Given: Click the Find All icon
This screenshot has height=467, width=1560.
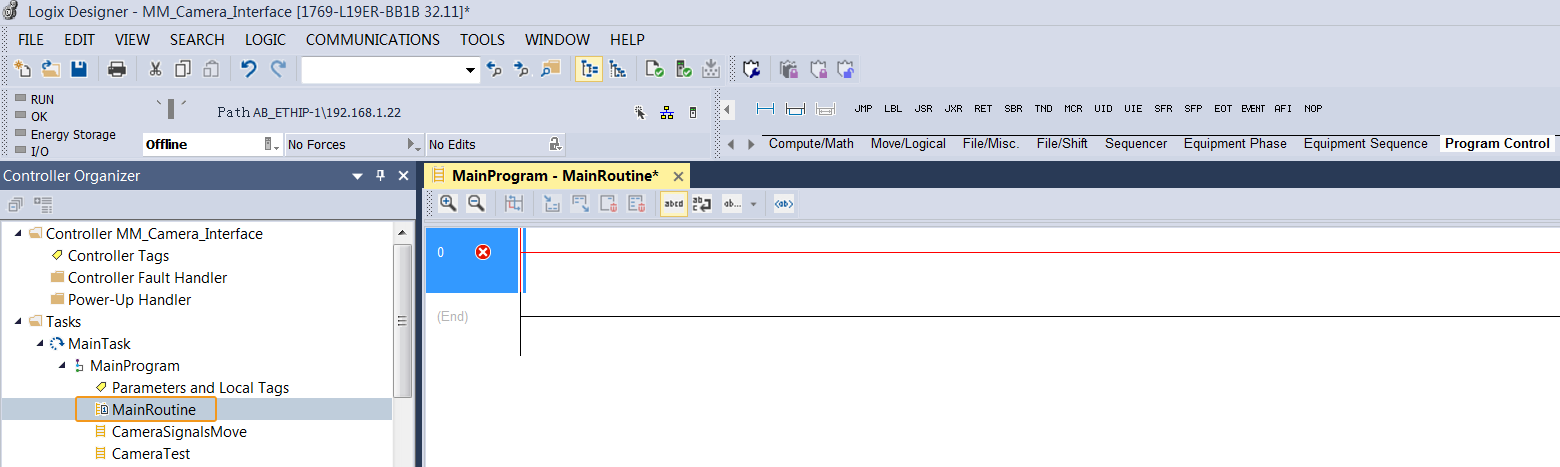Looking at the screenshot, I should click(x=550, y=69).
